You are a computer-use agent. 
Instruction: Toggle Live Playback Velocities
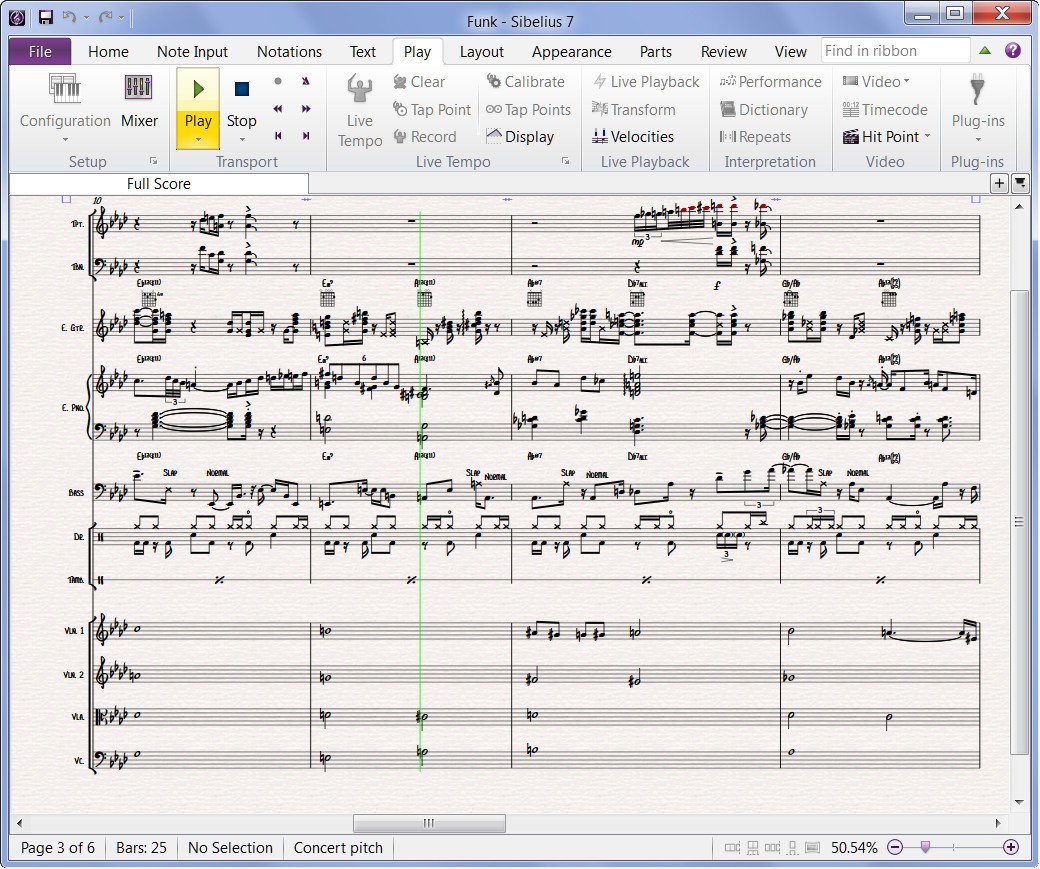(x=633, y=137)
